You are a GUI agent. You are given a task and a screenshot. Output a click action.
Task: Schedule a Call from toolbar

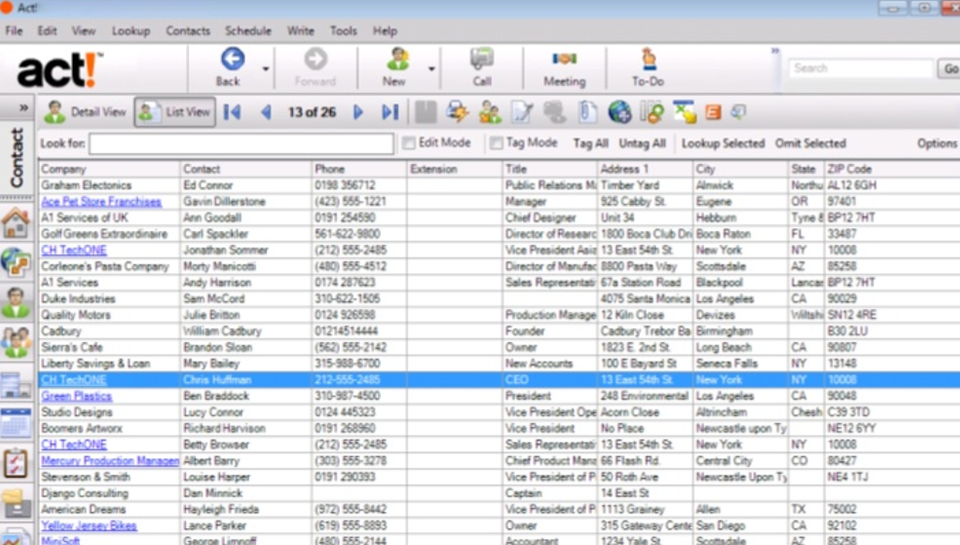coord(482,67)
